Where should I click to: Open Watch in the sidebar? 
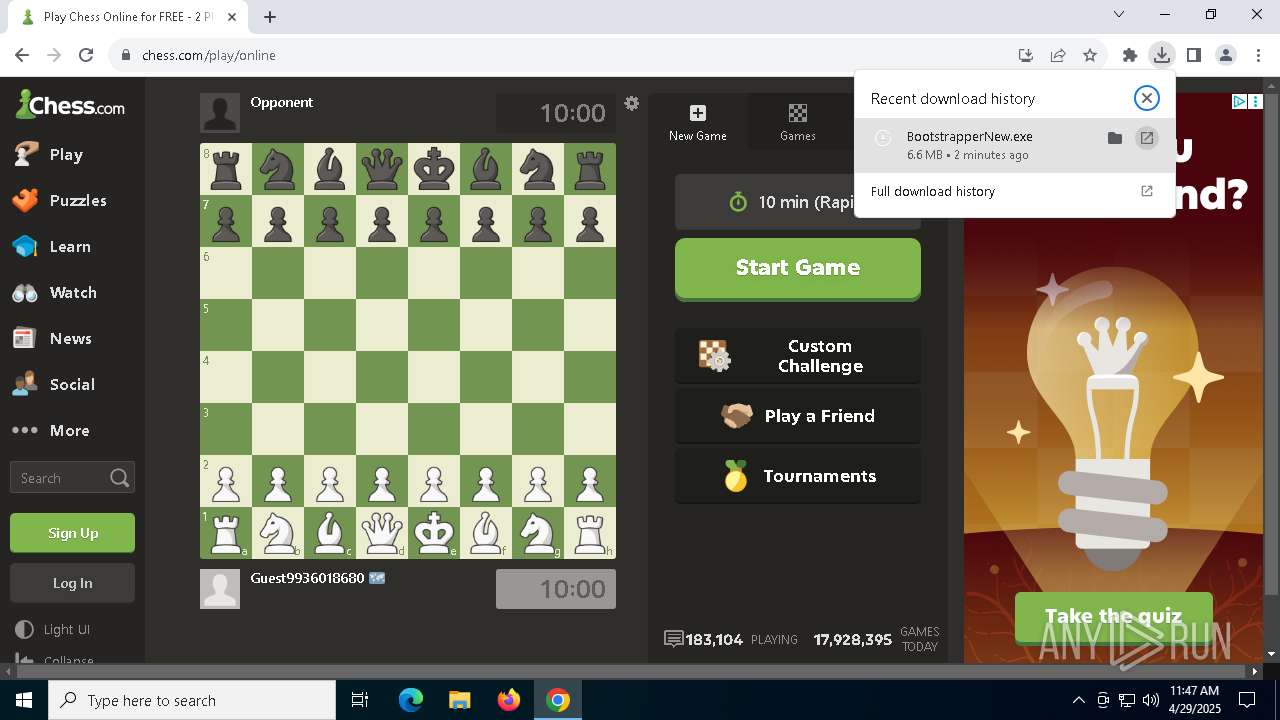[73, 292]
